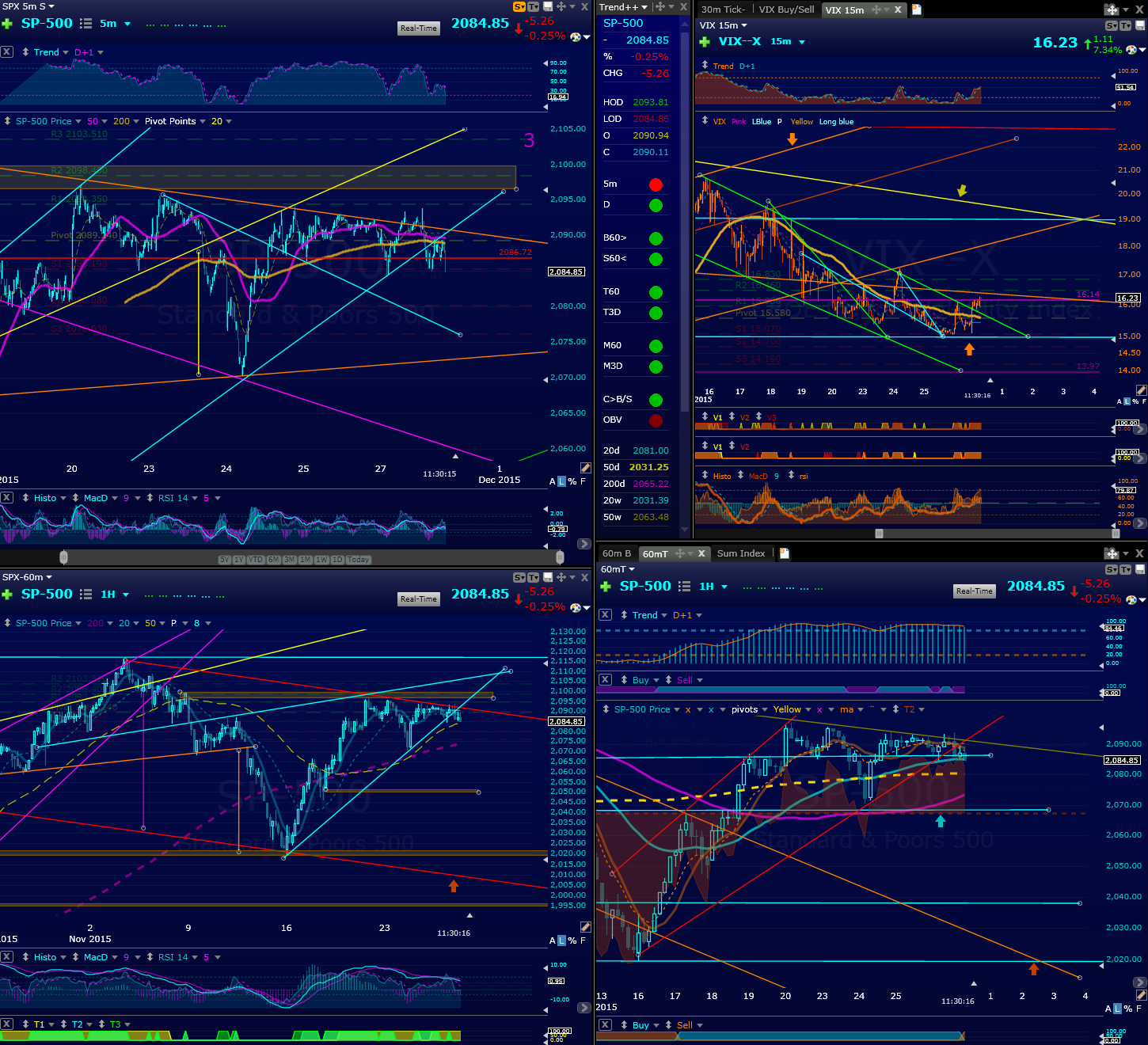Click move-pane cross icon in Trend++ panel header

(660, 6)
